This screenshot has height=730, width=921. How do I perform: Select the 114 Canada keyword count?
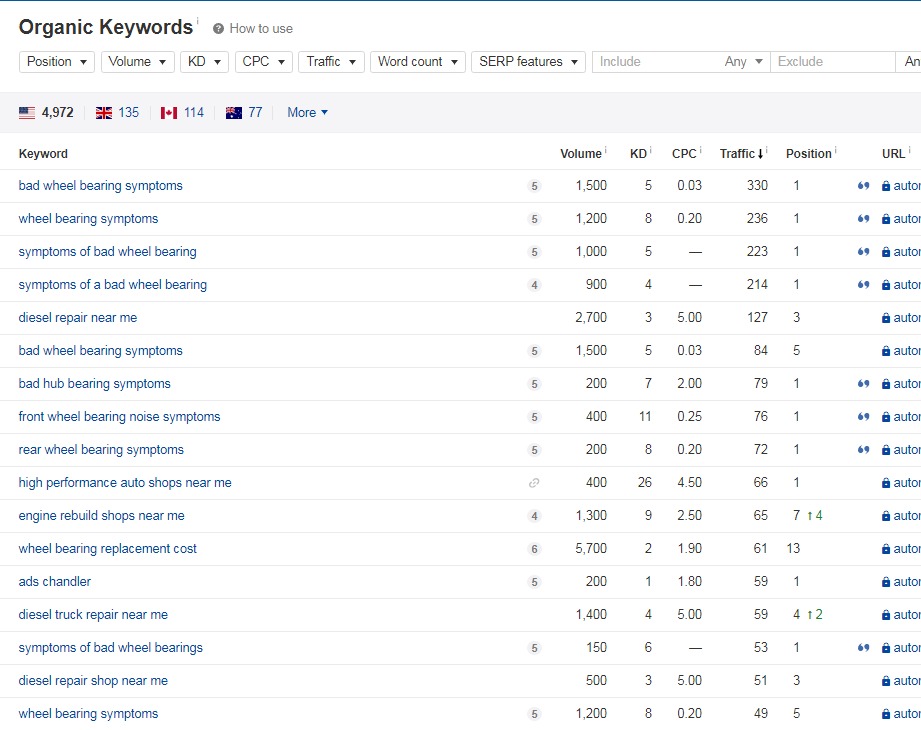tap(194, 113)
